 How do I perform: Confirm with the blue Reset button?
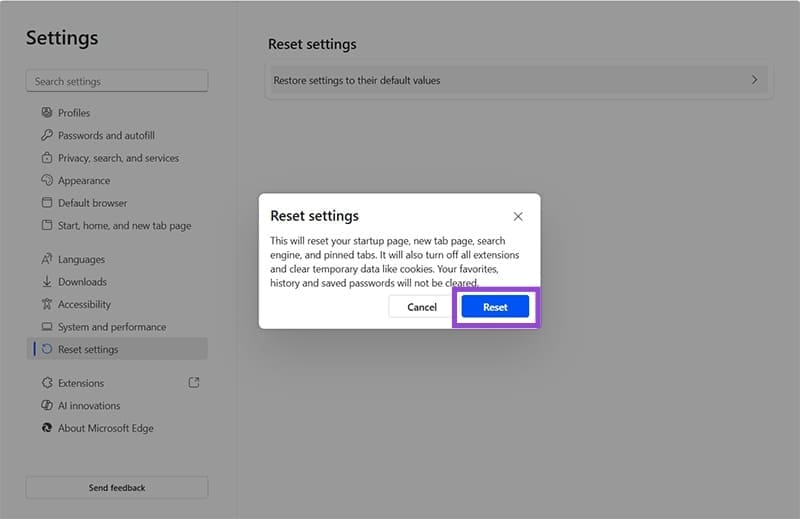click(495, 307)
